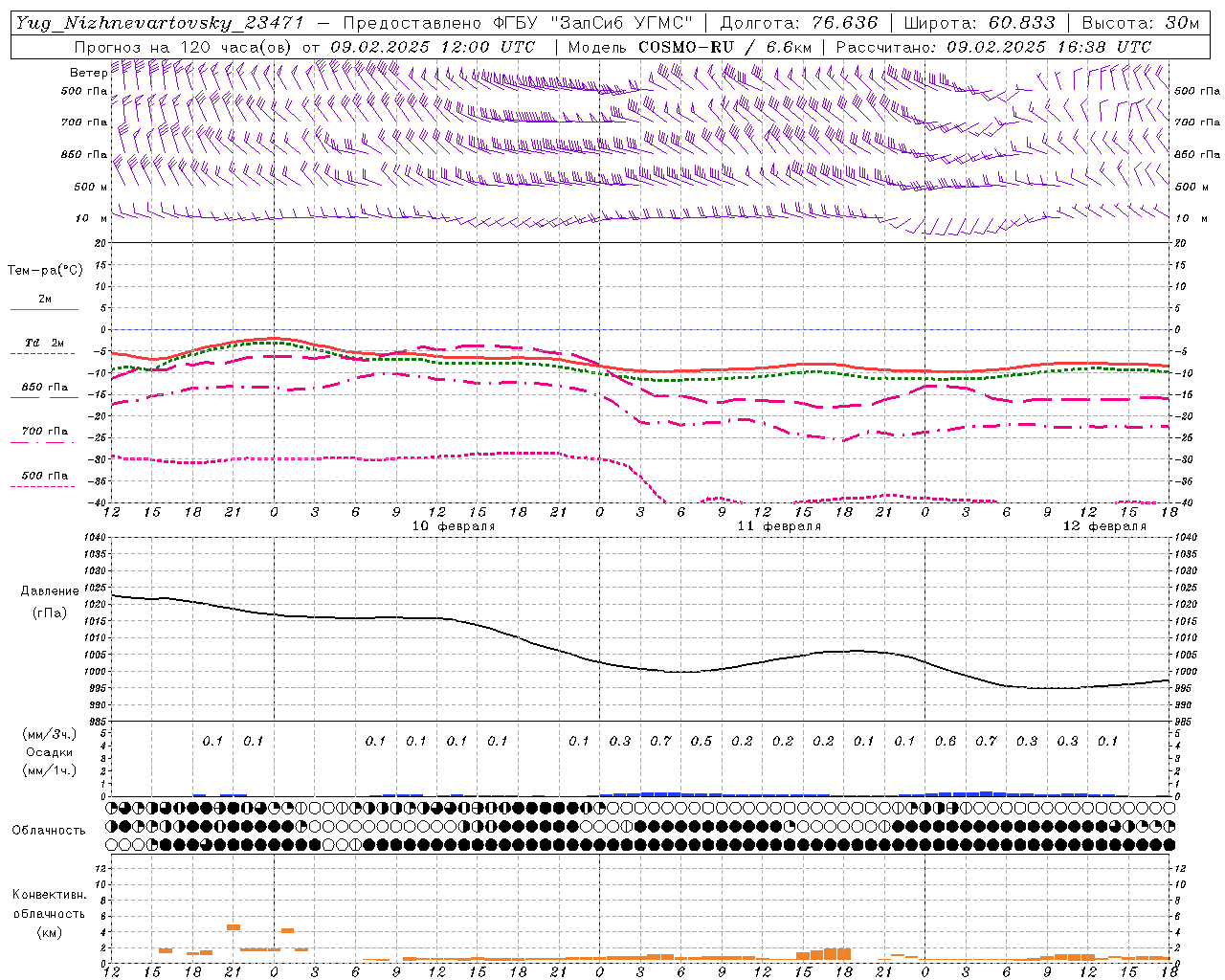This screenshot has width=1225, height=980.
Task: Click the 12 февраля date label
Action: (1104, 526)
